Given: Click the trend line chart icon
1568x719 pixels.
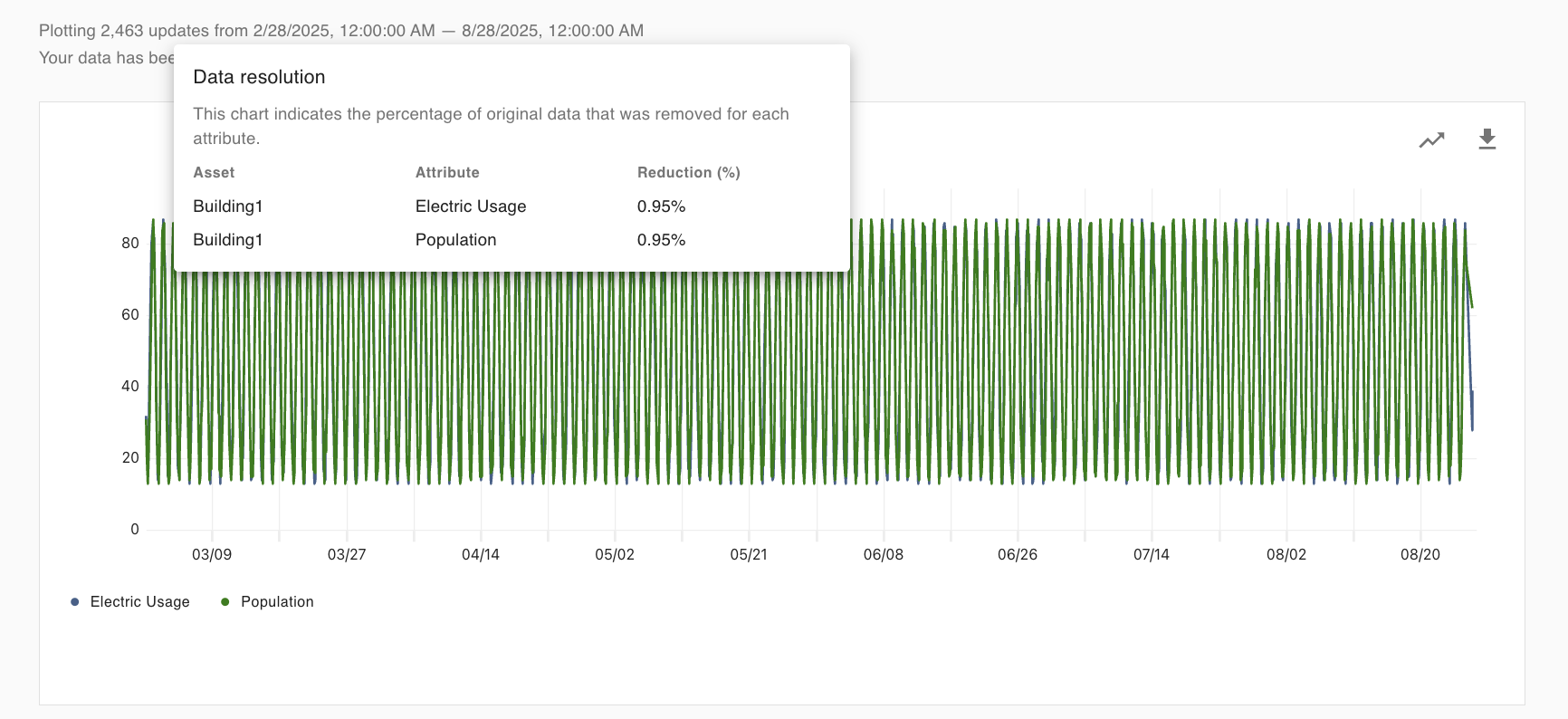Looking at the screenshot, I should click(x=1431, y=140).
